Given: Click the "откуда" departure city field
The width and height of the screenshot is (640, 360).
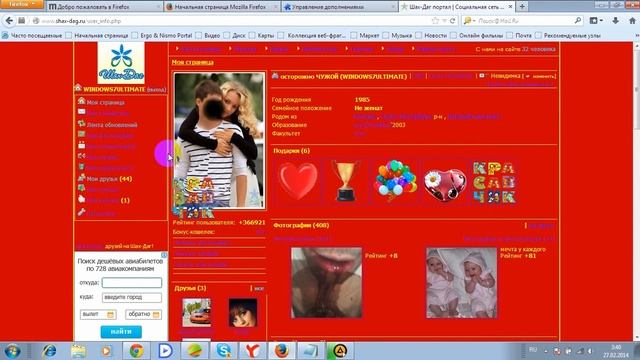Looking at the screenshot, I should (132, 282).
